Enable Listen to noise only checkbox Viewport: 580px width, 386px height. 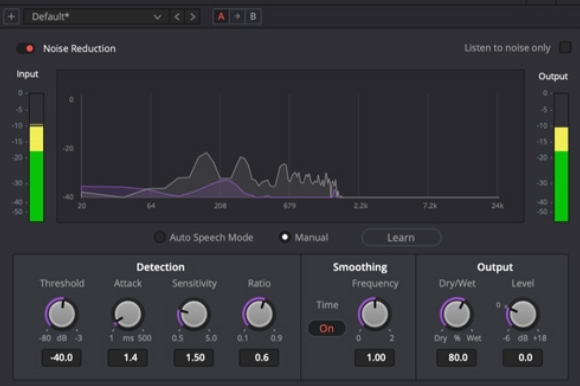(x=565, y=47)
